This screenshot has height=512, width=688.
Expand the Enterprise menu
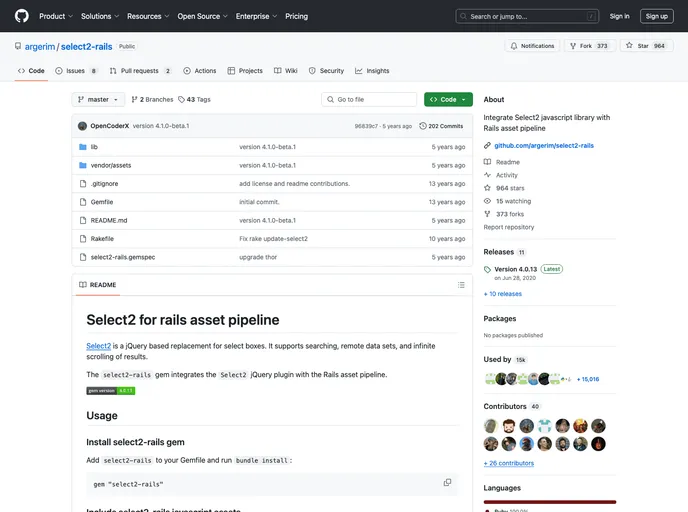pyautogui.click(x=256, y=16)
